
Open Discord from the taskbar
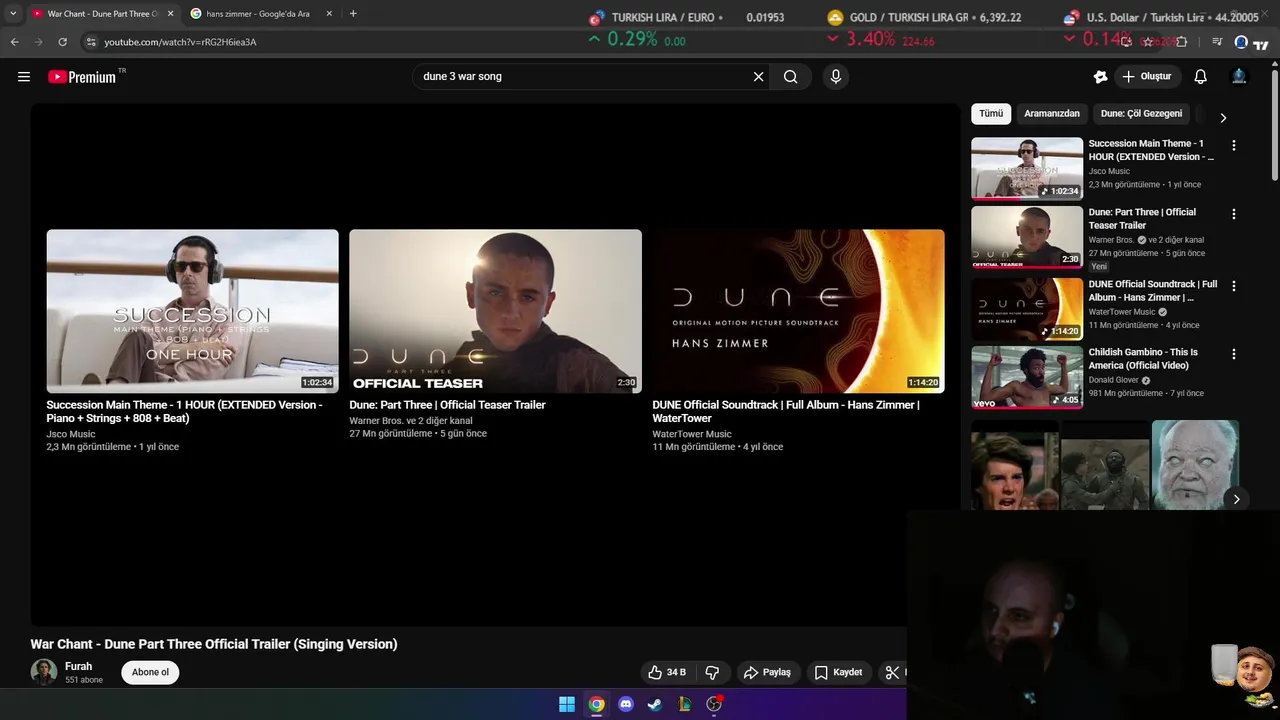[626, 704]
